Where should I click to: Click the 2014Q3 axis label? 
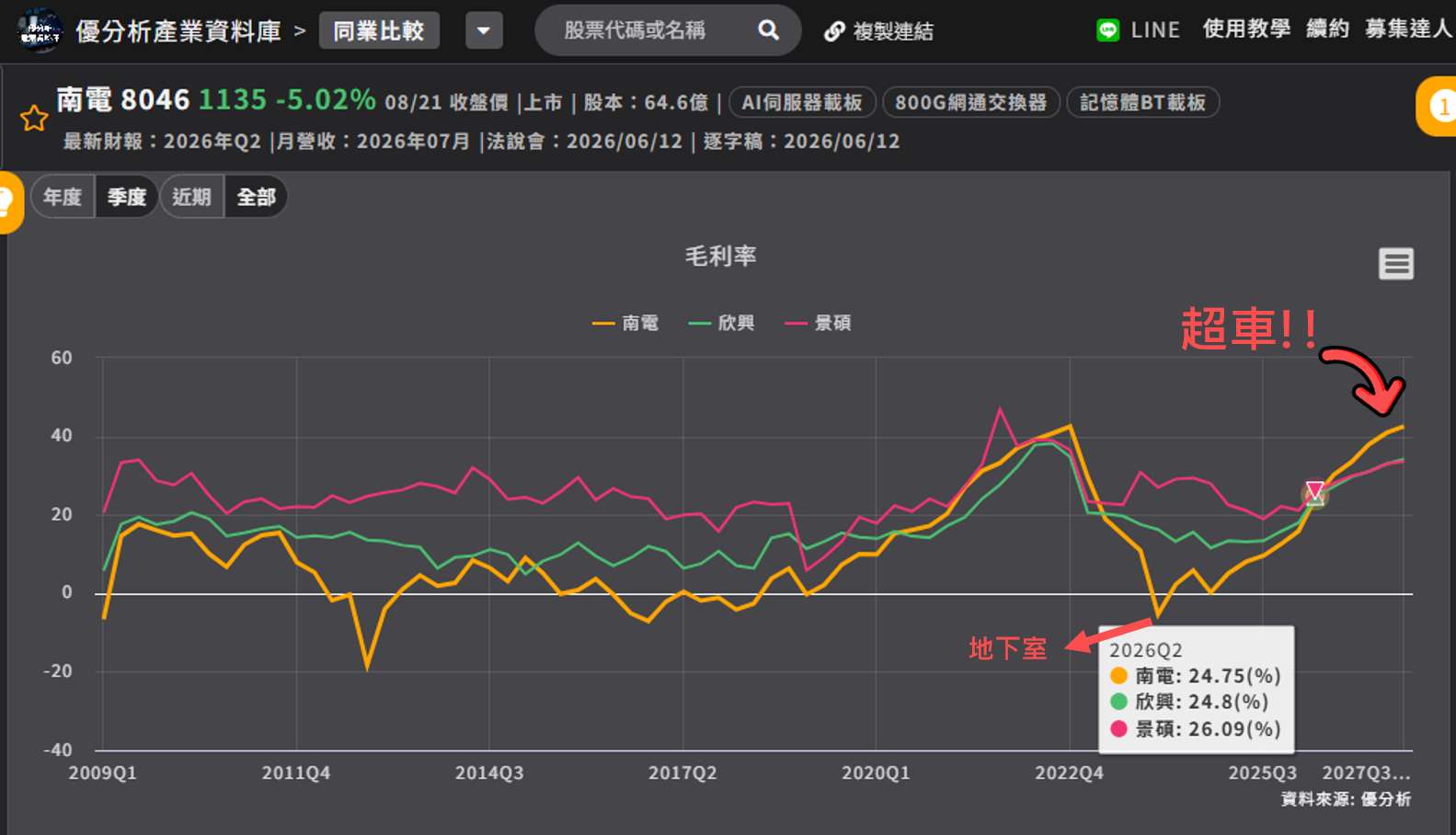click(489, 773)
